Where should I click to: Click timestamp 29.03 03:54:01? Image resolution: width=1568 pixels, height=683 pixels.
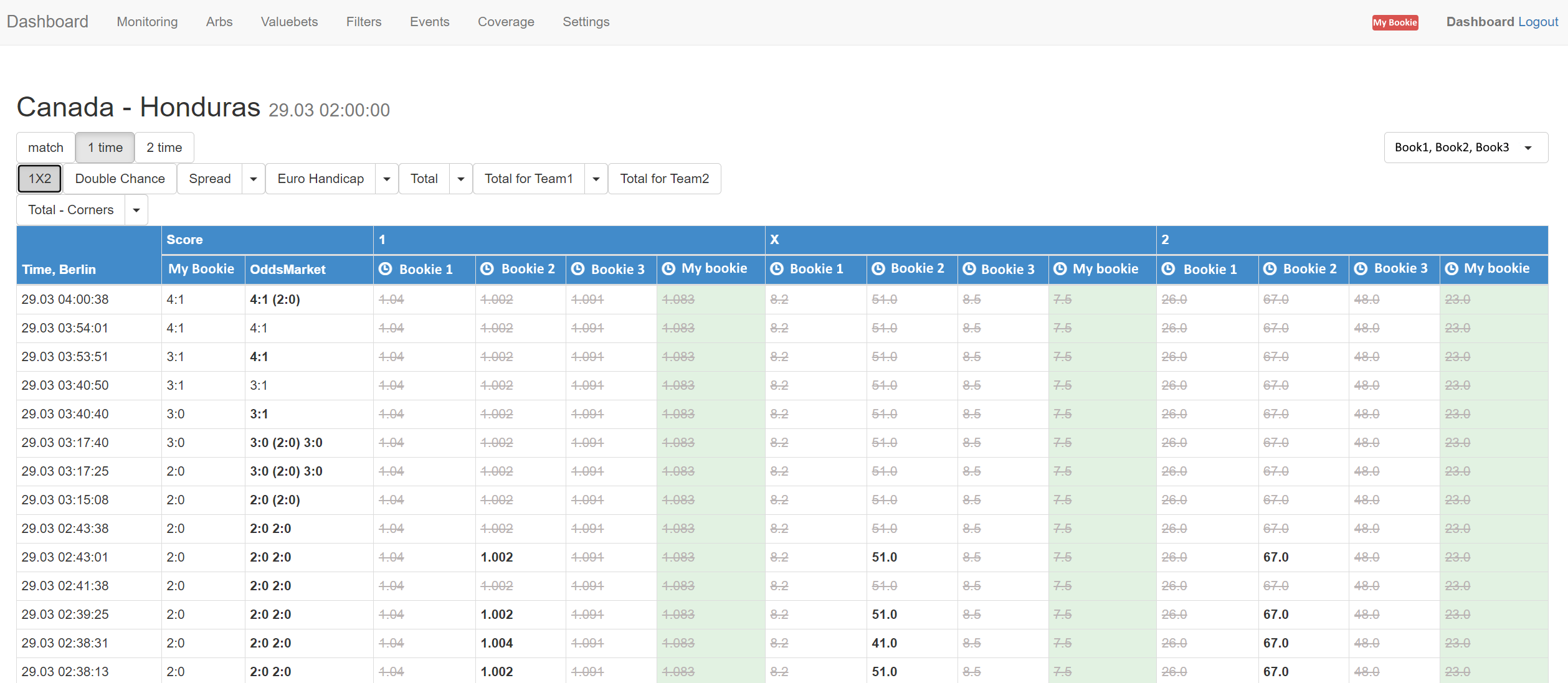65,328
